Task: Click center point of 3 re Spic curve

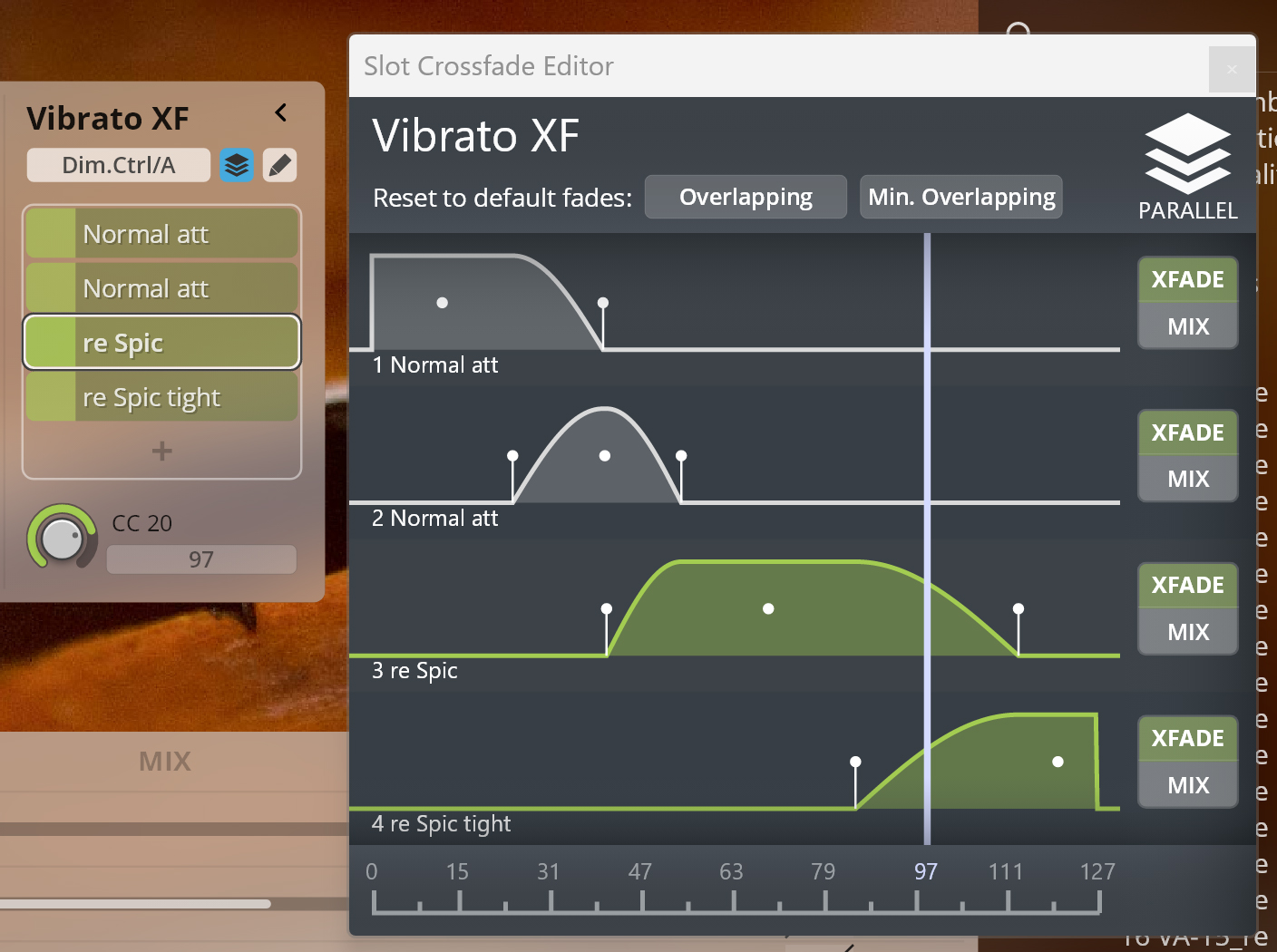Action: coord(768,608)
